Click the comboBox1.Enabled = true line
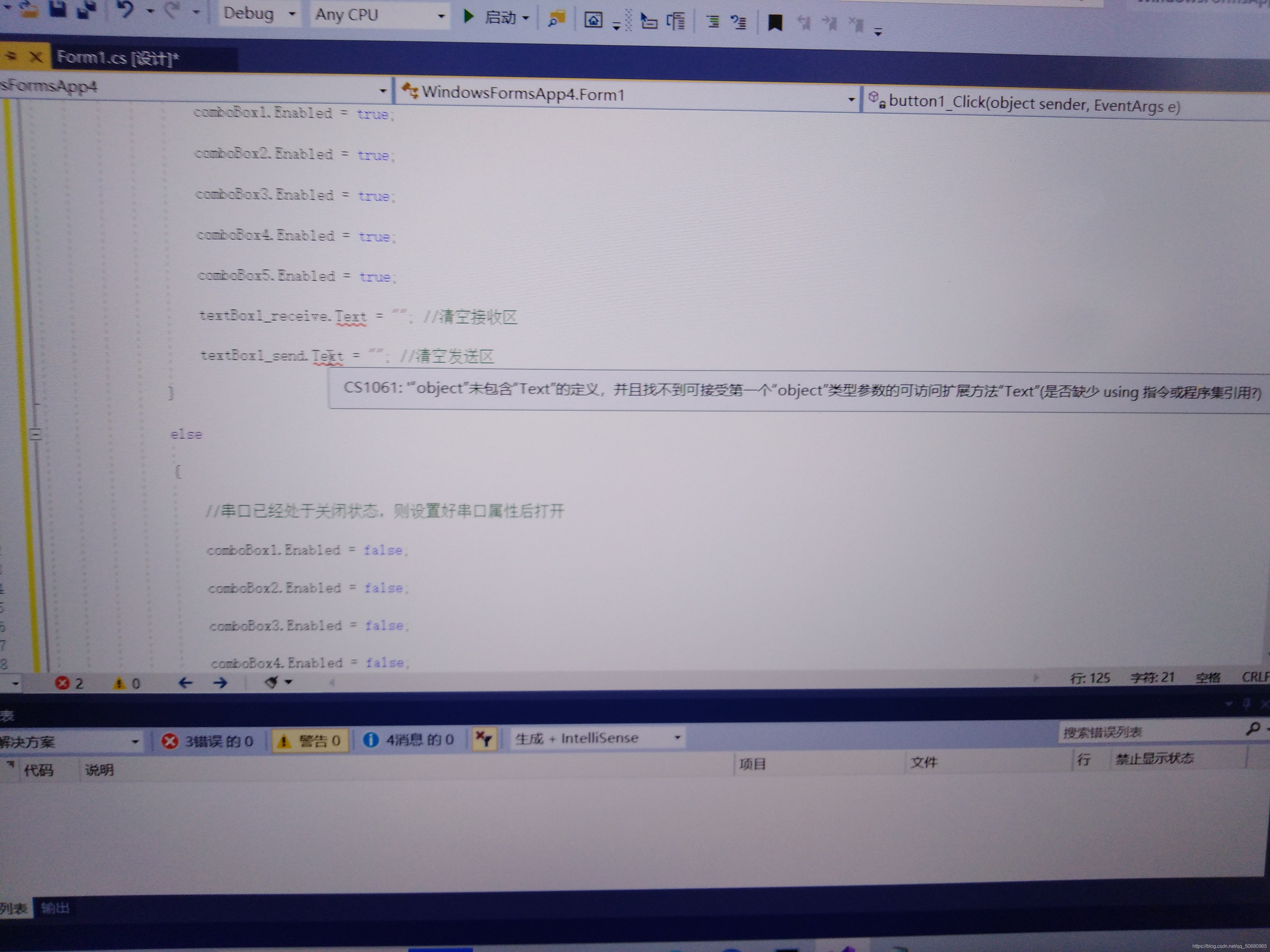This screenshot has height=952, width=1270. point(294,114)
